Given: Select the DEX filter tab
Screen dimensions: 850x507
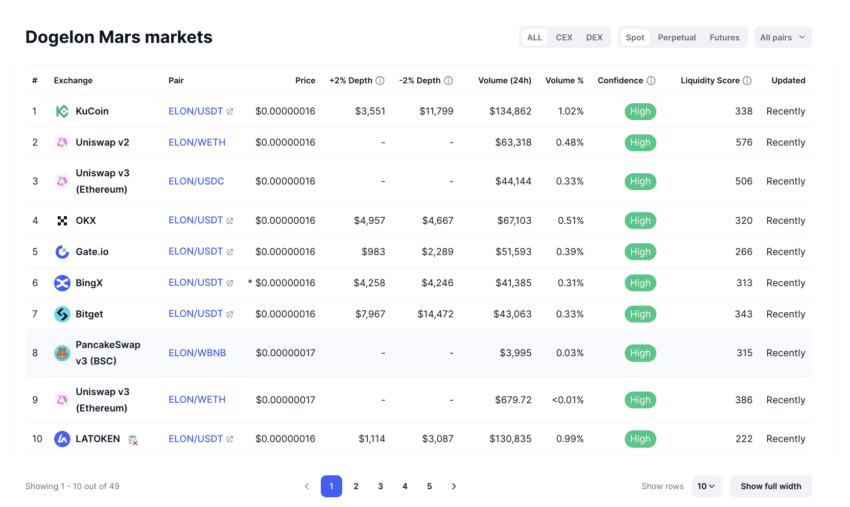Looking at the screenshot, I should [594, 37].
